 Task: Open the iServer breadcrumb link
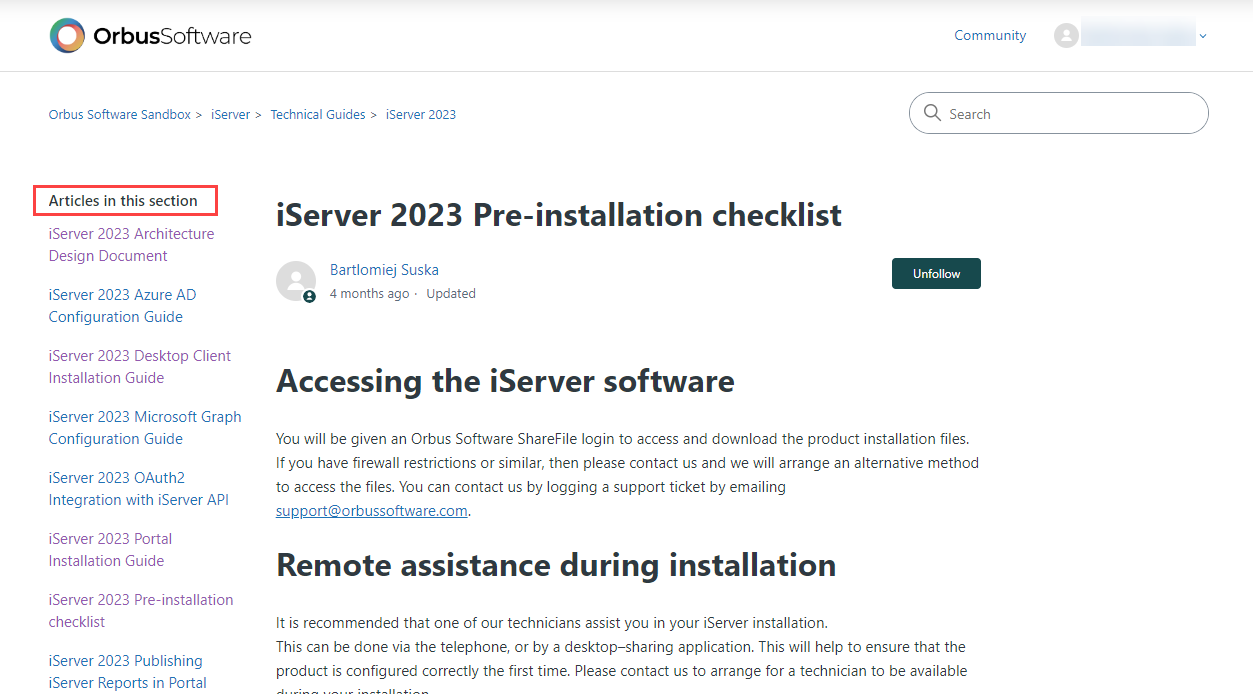click(230, 115)
